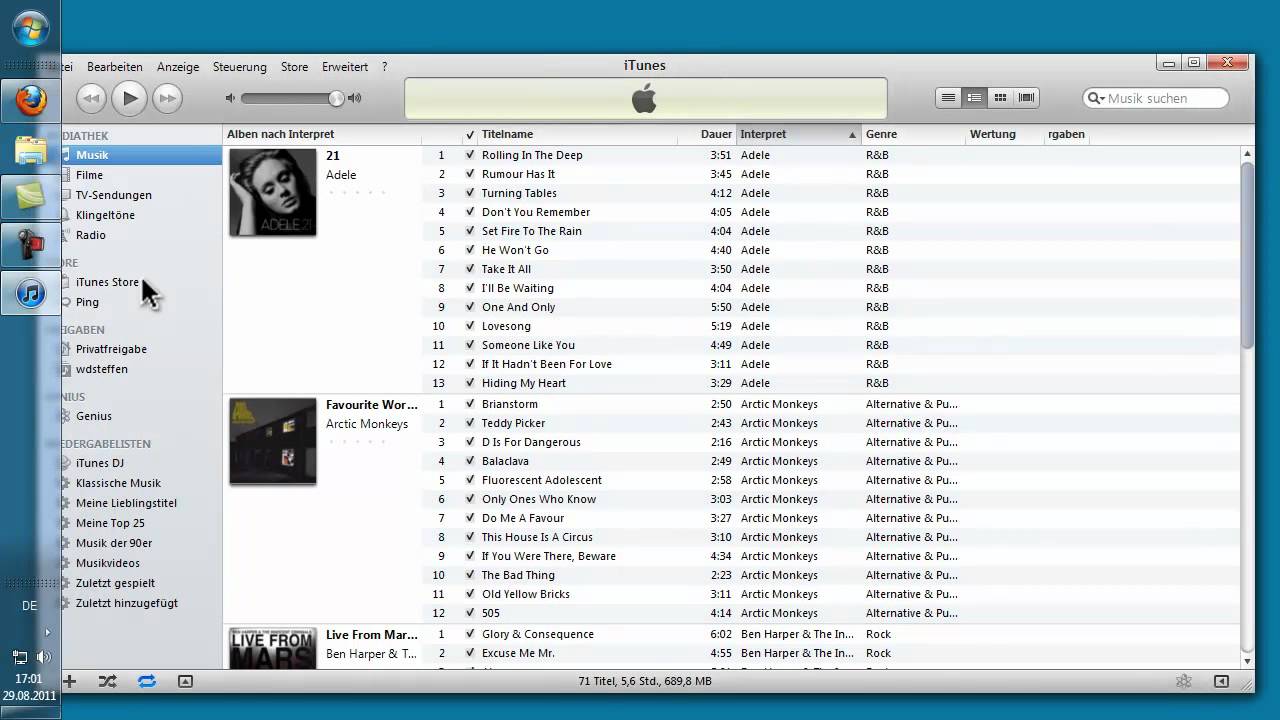The width and height of the screenshot is (1280, 720).
Task: Click the high volume speaker icon
Action: pyautogui.click(x=354, y=98)
